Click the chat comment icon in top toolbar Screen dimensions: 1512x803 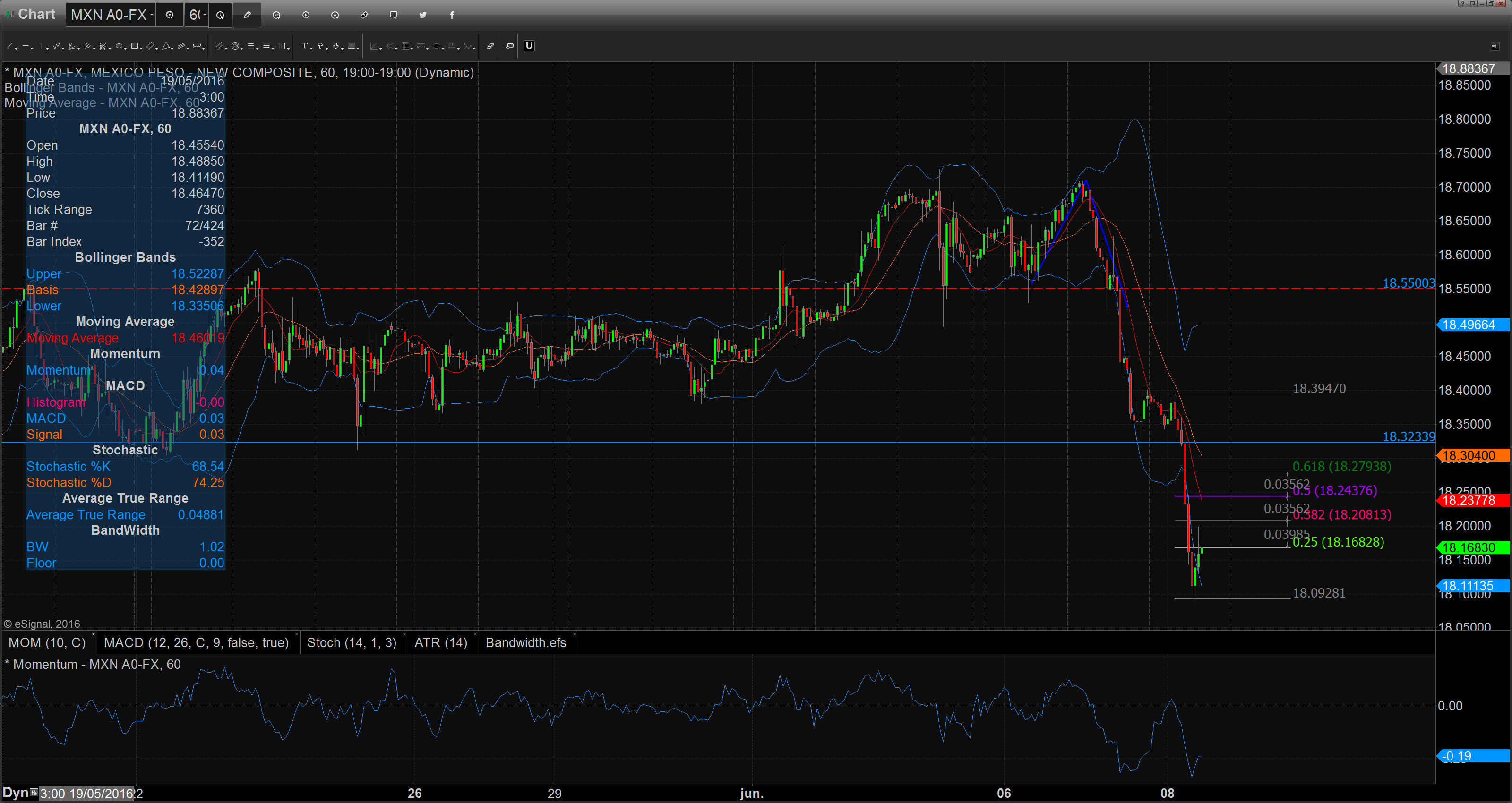tap(393, 15)
